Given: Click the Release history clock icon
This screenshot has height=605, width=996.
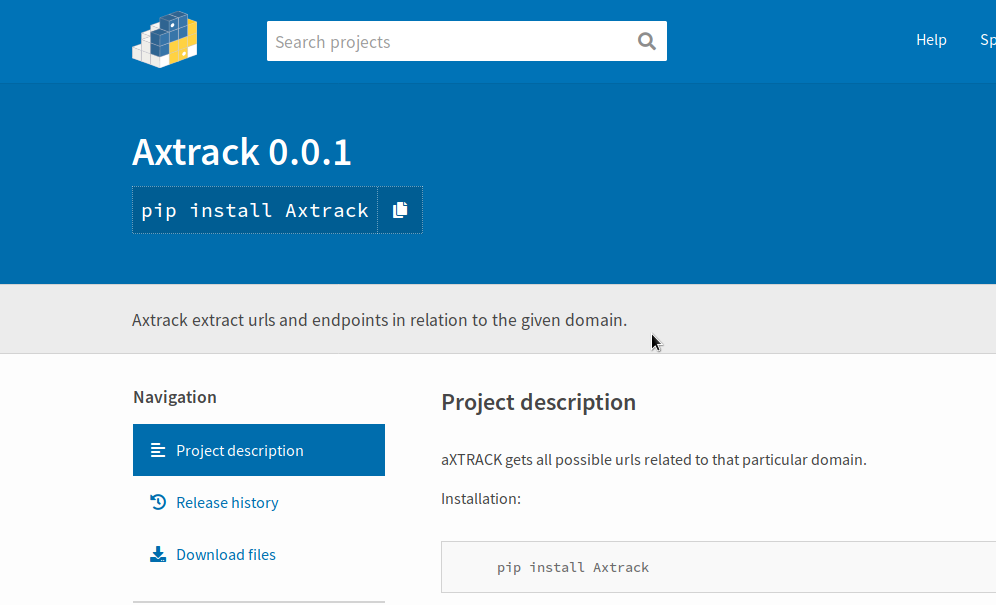Looking at the screenshot, I should click(158, 502).
